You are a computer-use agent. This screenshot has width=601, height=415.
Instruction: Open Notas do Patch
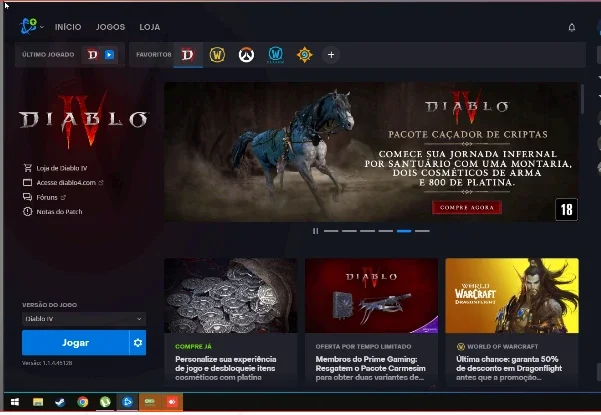pos(59,212)
